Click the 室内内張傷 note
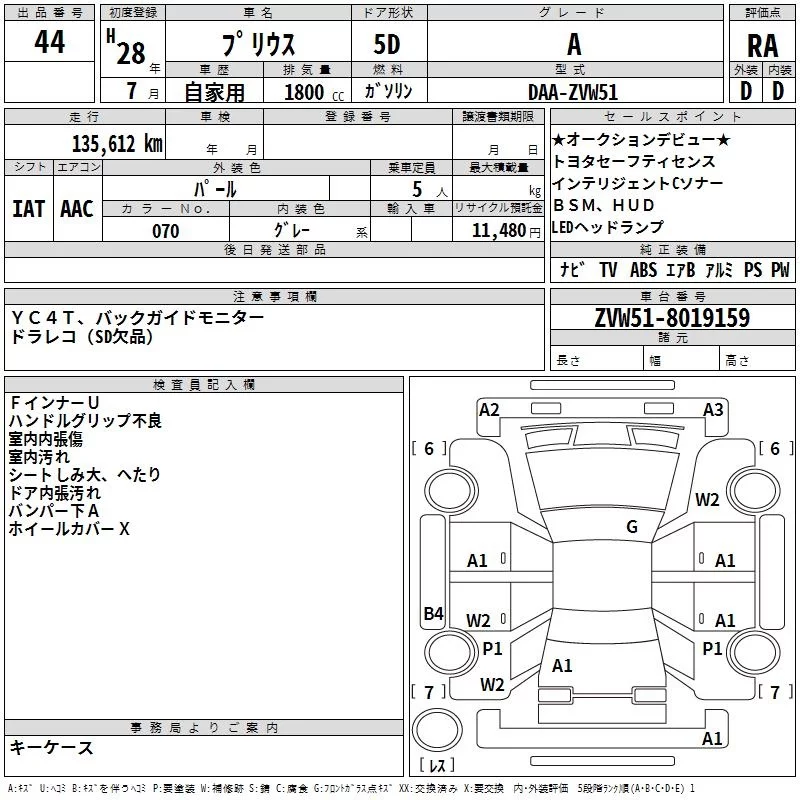This screenshot has width=800, height=800. 45,439
